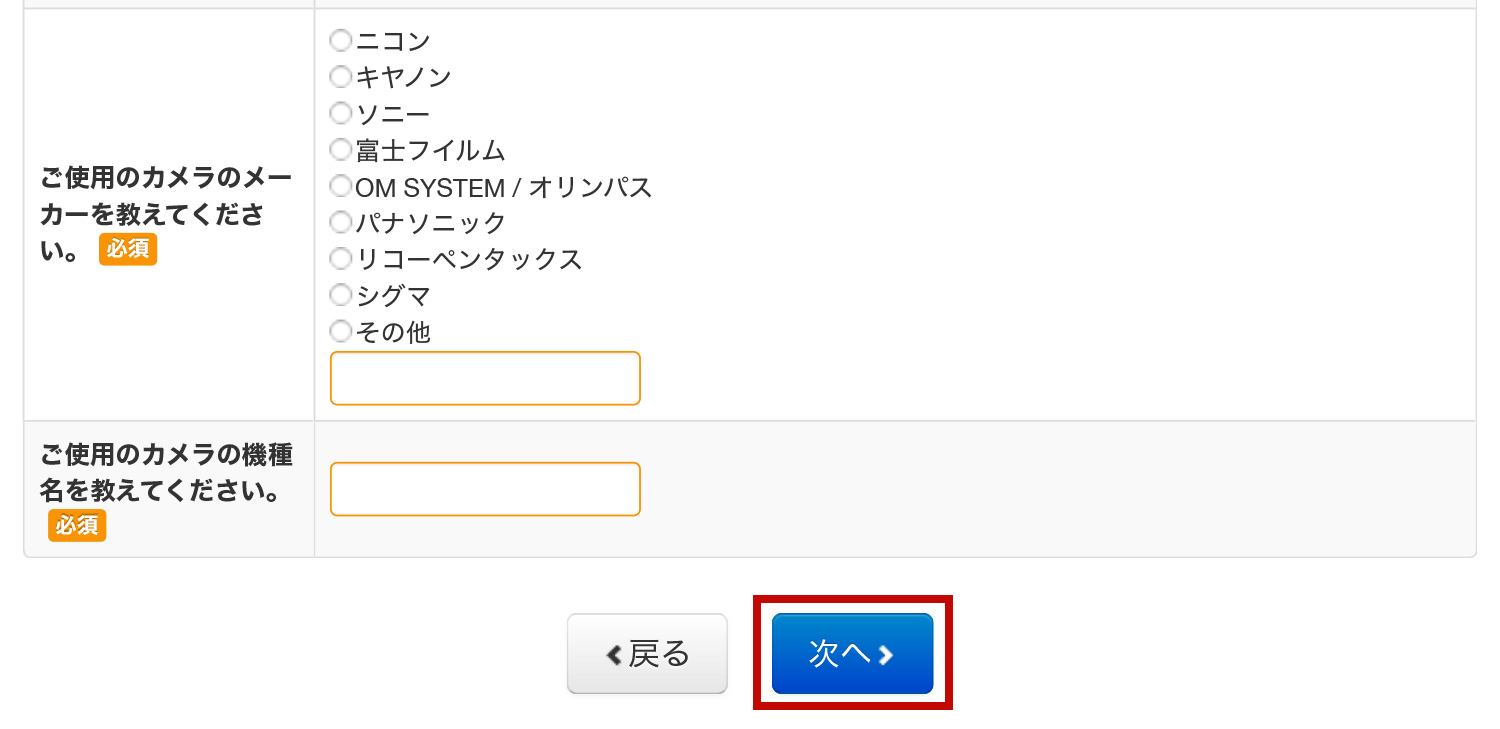Select the ソニー radio option

click(341, 114)
